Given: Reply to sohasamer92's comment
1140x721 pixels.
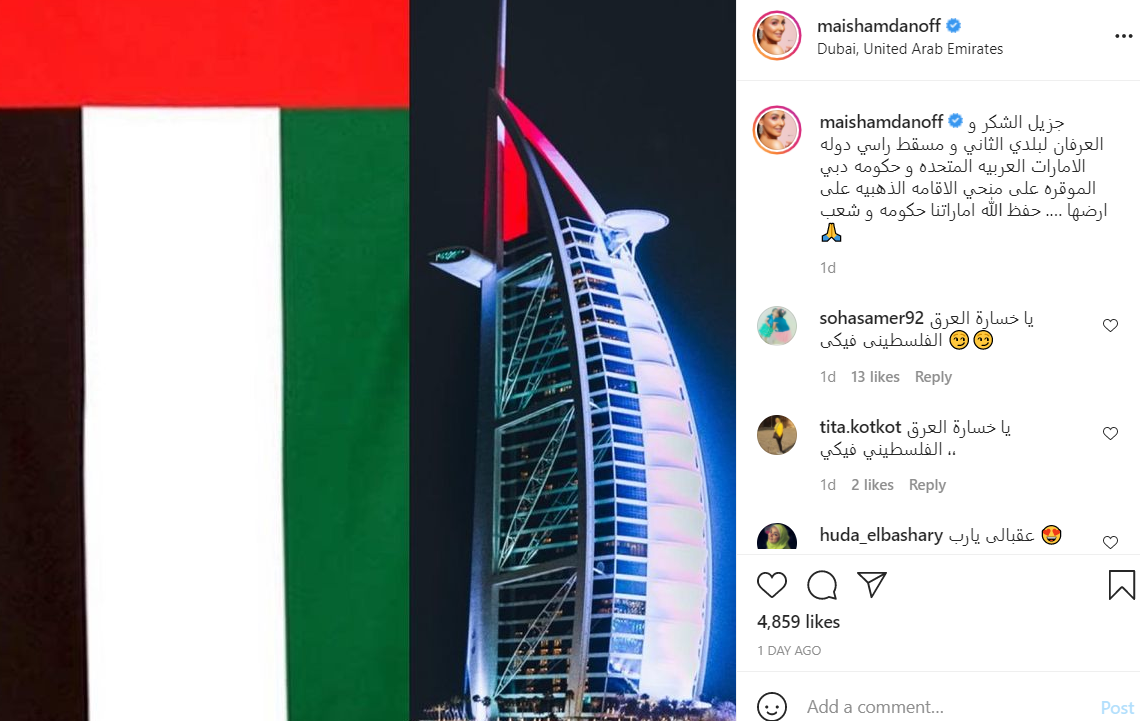Looking at the screenshot, I should 933,376.
